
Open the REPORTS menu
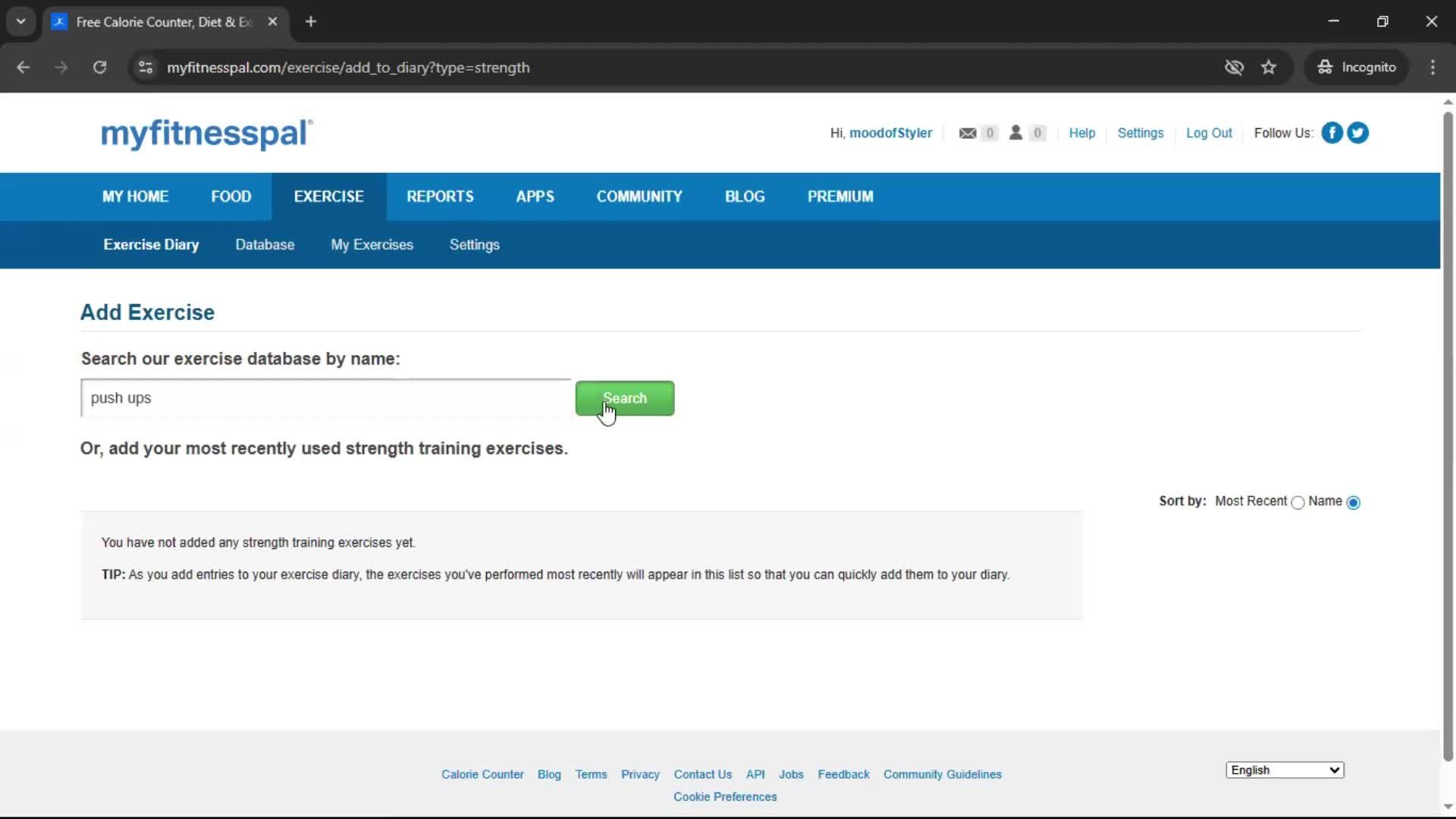point(440,196)
